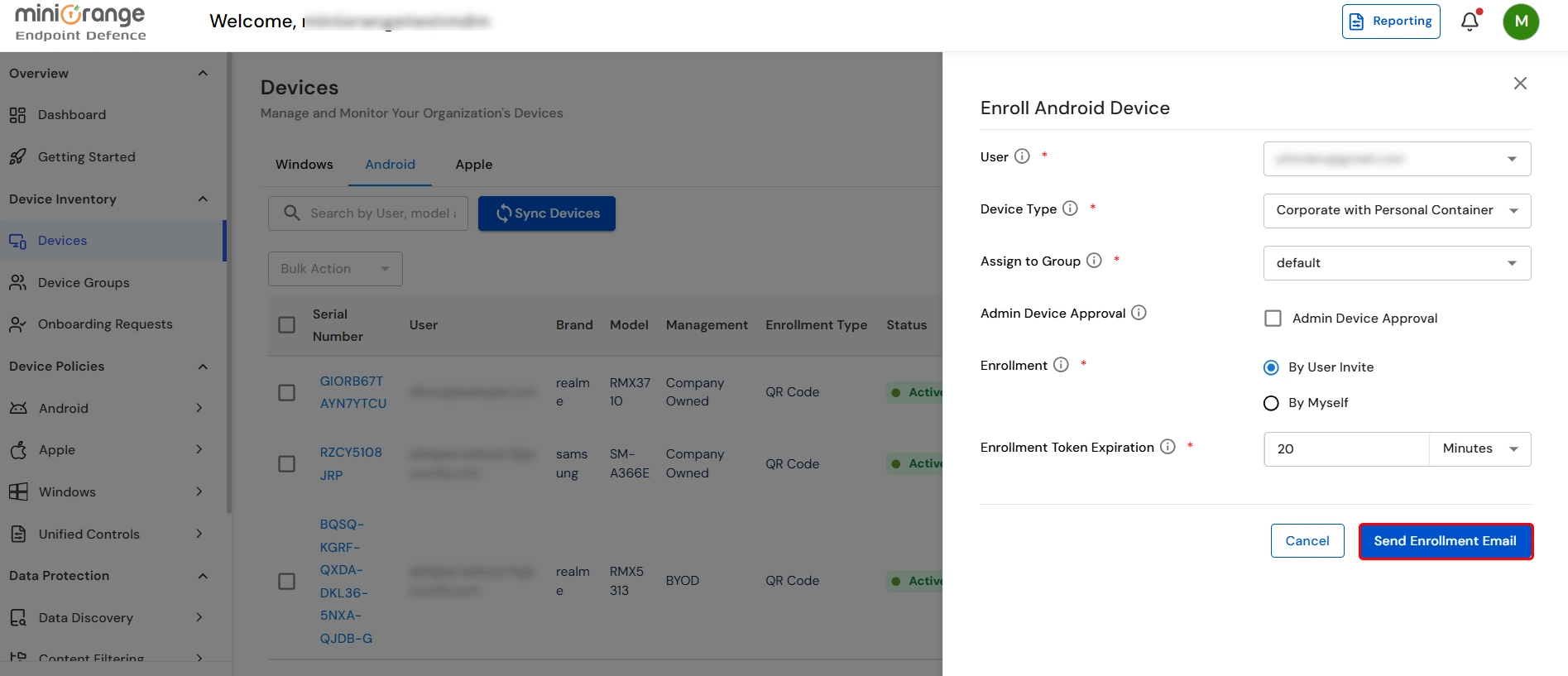This screenshot has height=676, width=1568.
Task: Click the Getting Started rocket icon
Action: click(17, 157)
